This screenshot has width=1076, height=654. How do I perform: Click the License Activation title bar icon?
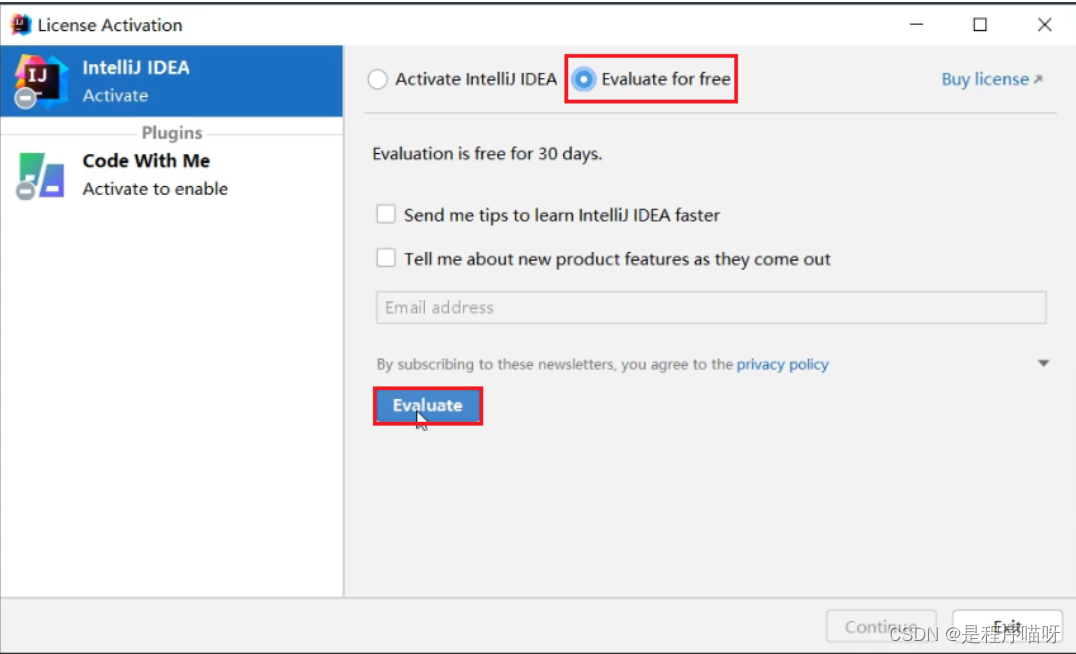[21, 25]
